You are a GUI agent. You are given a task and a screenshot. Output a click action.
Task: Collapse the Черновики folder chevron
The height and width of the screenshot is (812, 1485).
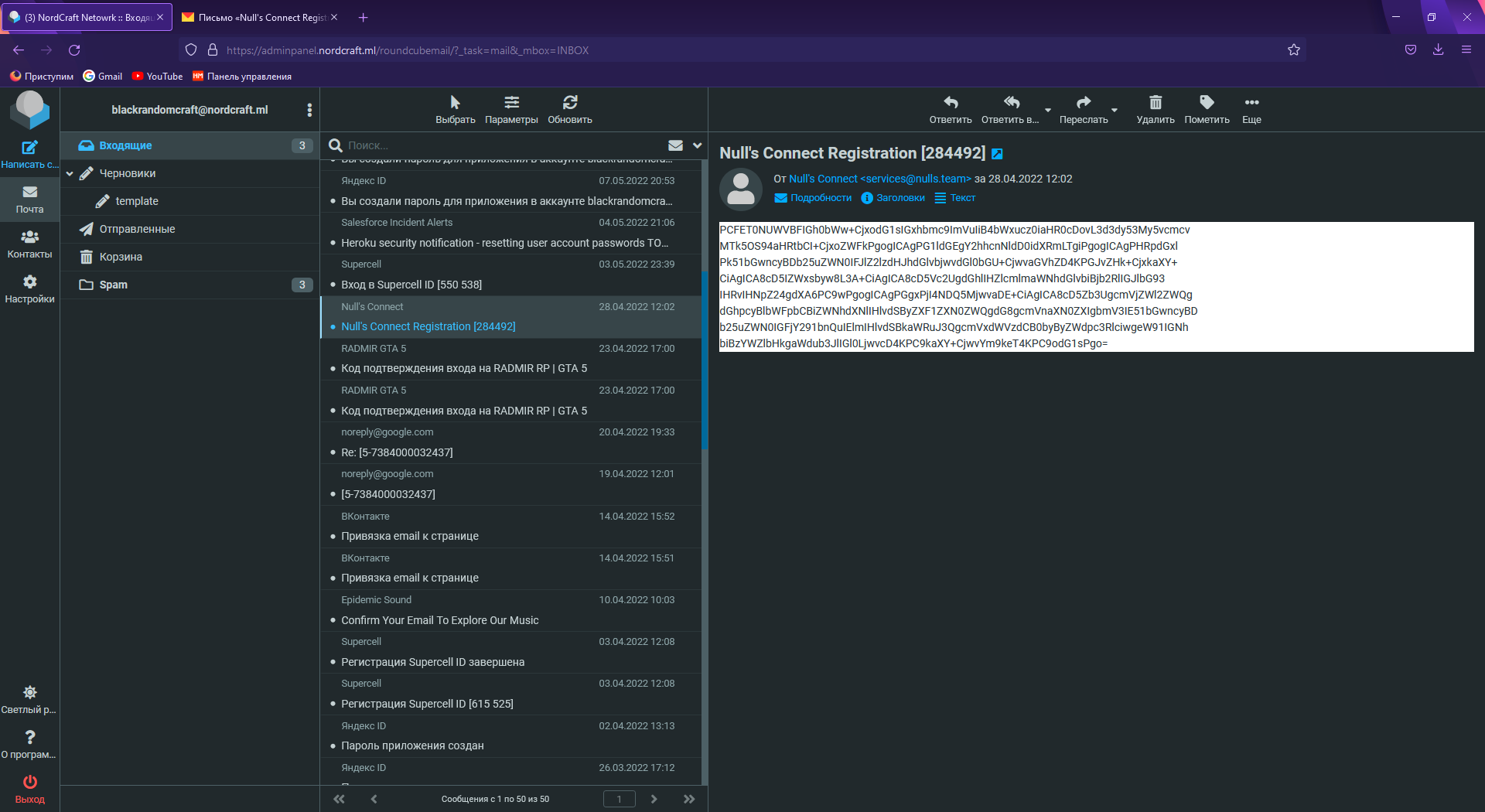69,173
